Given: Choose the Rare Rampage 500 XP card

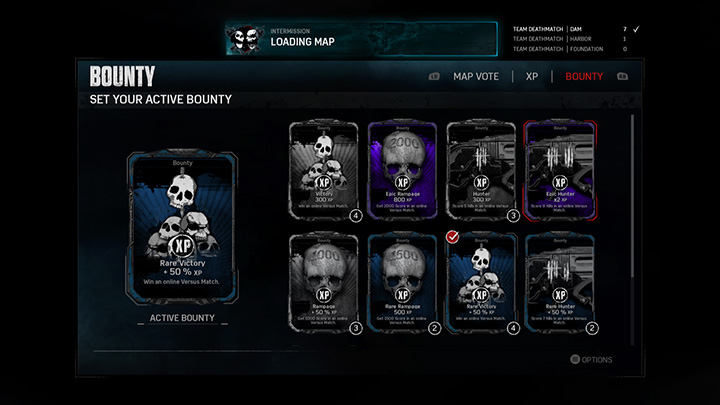Looking at the screenshot, I should point(402,283).
